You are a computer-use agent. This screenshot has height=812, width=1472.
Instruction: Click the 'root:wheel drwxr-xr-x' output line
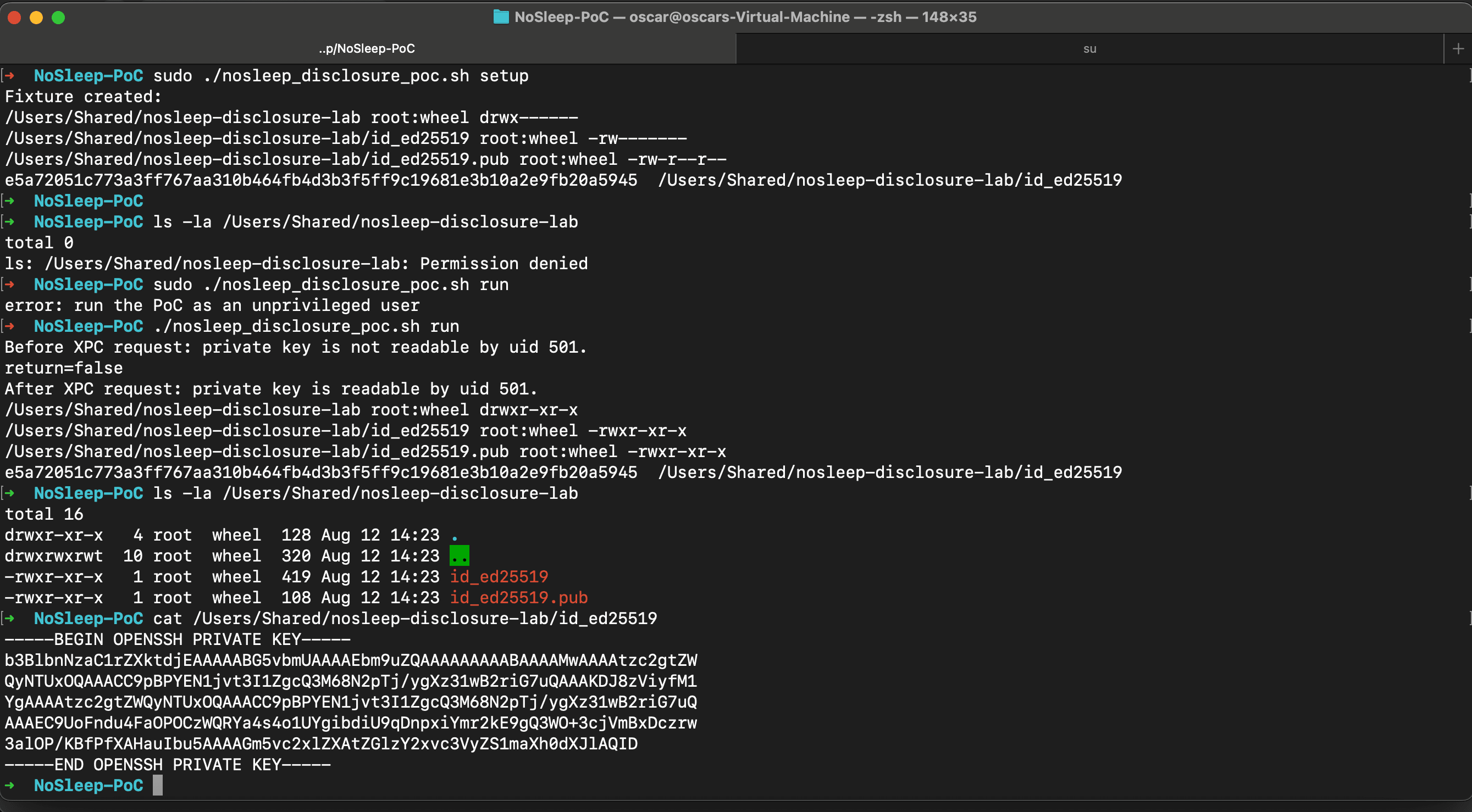pos(291,409)
